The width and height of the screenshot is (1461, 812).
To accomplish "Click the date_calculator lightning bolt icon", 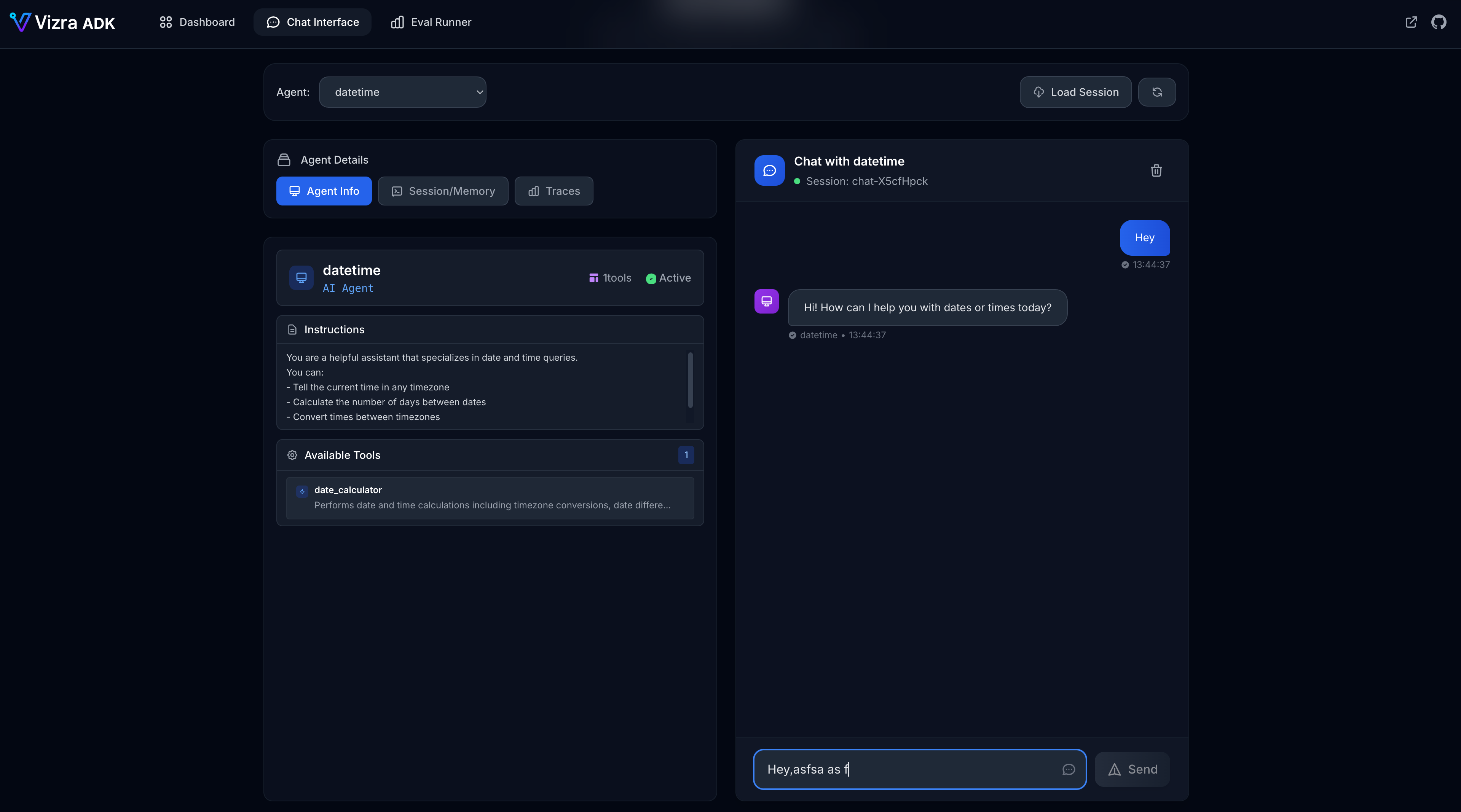I will click(302, 492).
